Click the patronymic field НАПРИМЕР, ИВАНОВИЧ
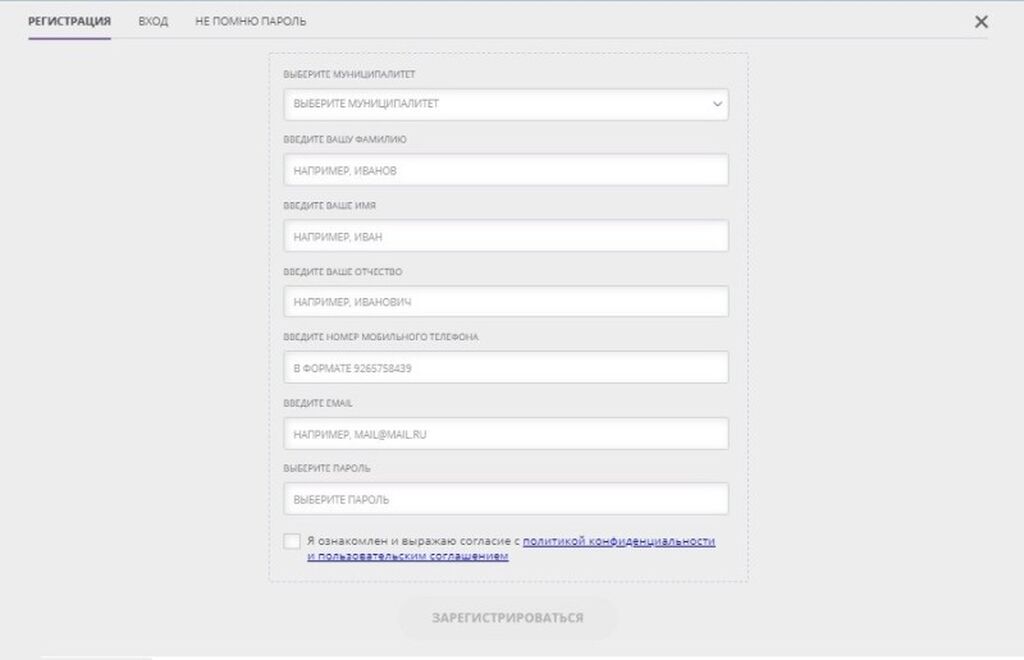 click(505, 302)
